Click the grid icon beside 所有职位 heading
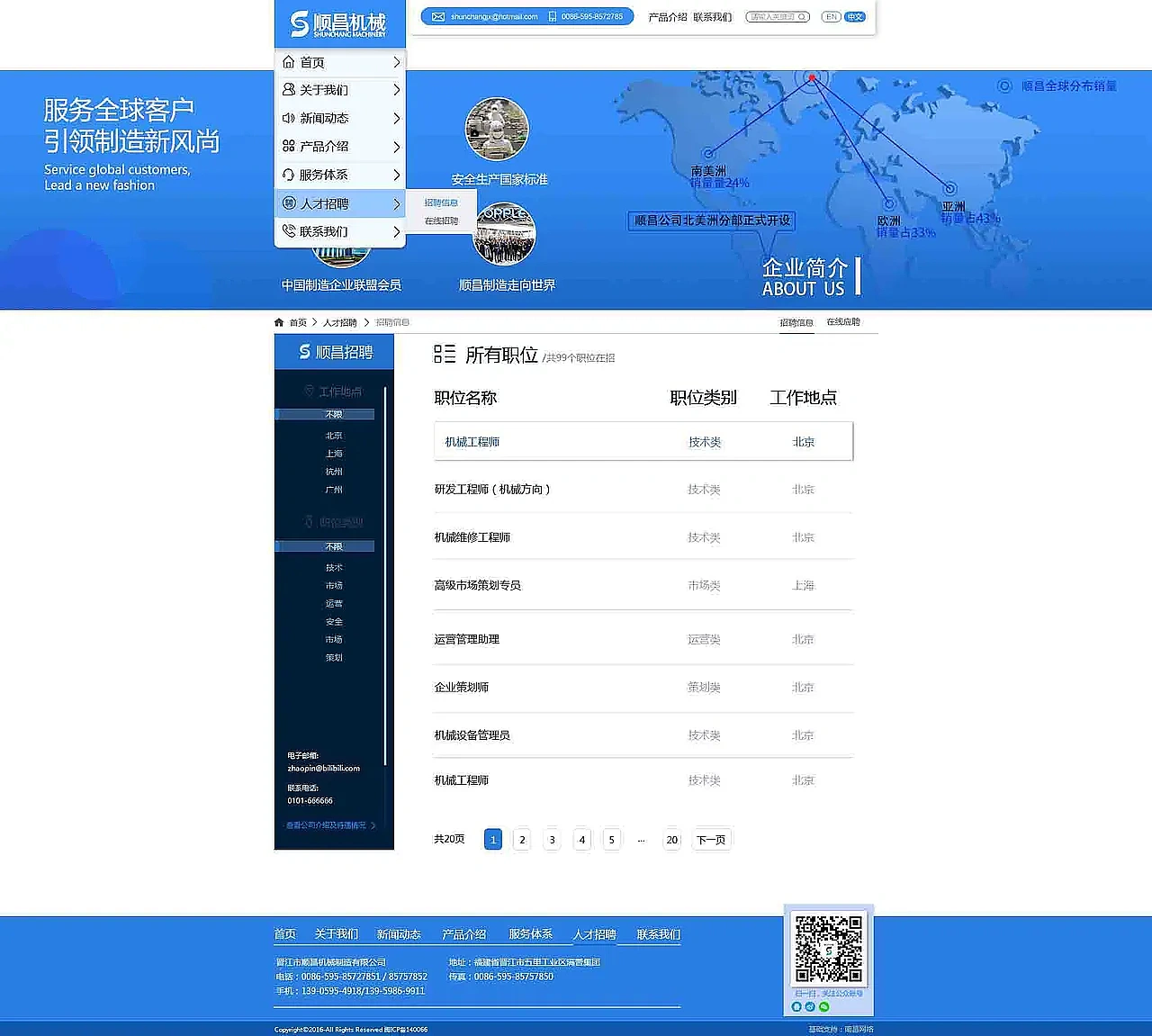Viewport: 1152px width, 1036px height. tap(445, 355)
